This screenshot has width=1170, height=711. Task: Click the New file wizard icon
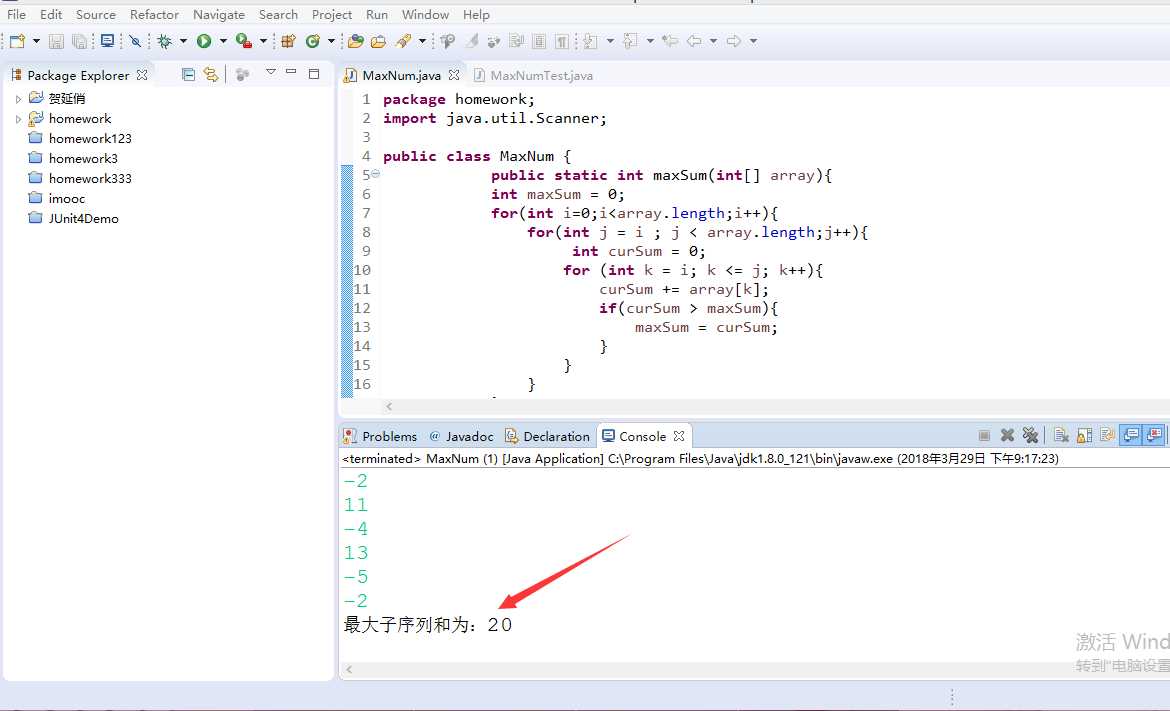[17, 41]
